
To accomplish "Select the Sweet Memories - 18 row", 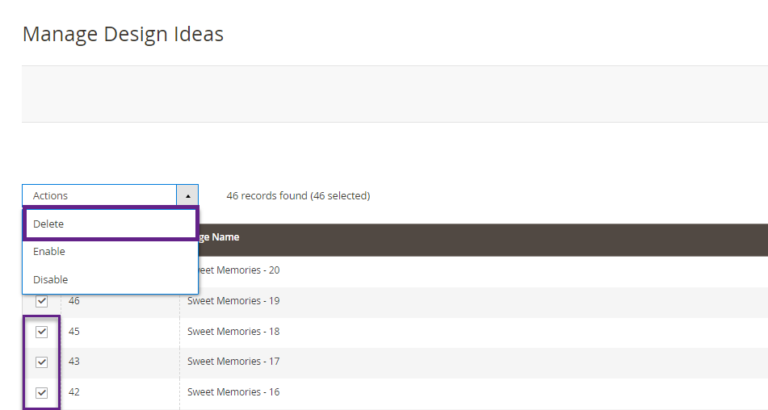I will coord(233,332).
